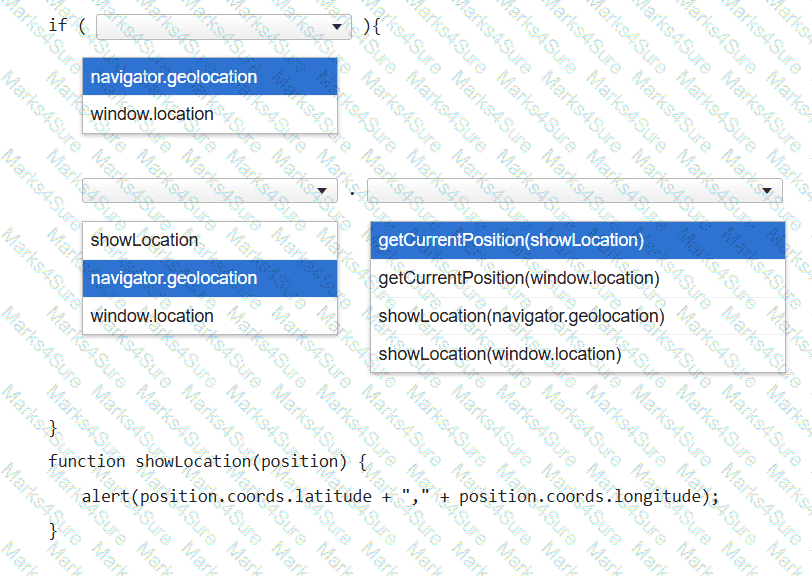Click the alert(position.coords.latitude...) code line
The height and width of the screenshot is (576, 812).
tap(401, 496)
